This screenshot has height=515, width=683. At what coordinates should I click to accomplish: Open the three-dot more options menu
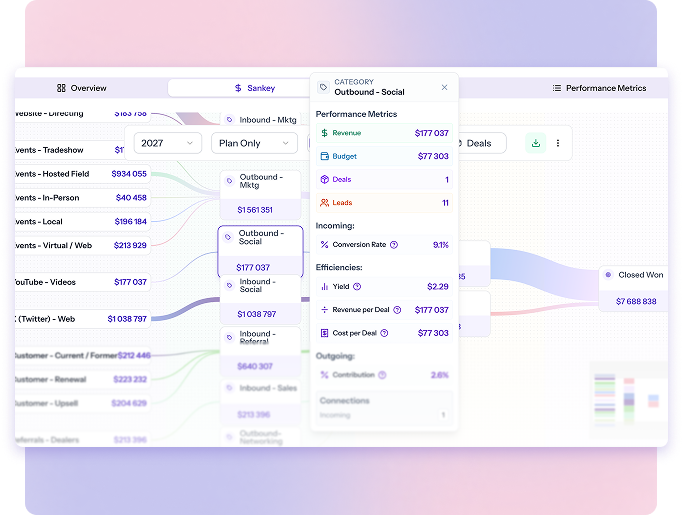pos(558,143)
